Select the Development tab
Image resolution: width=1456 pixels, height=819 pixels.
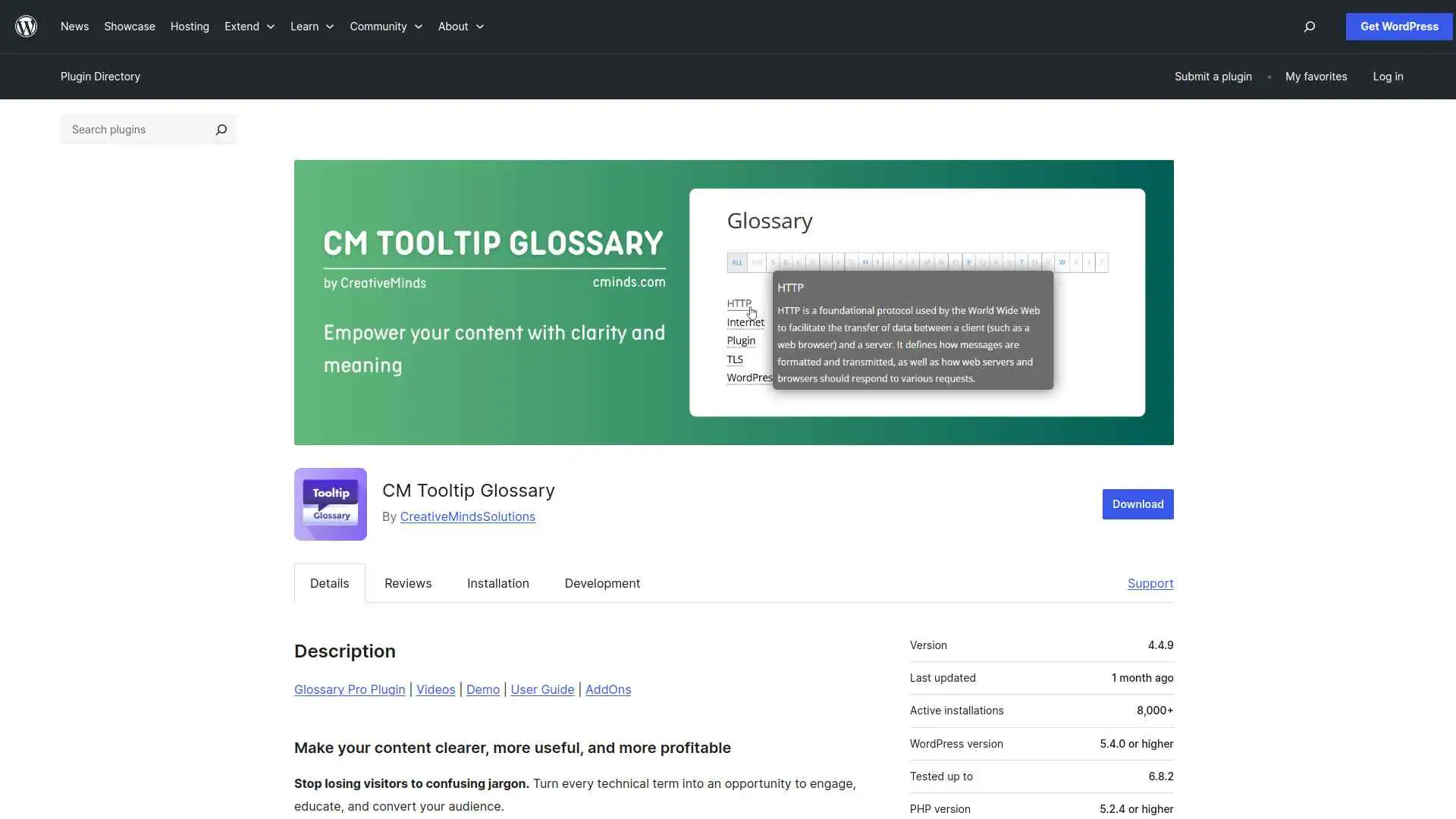pyautogui.click(x=601, y=583)
